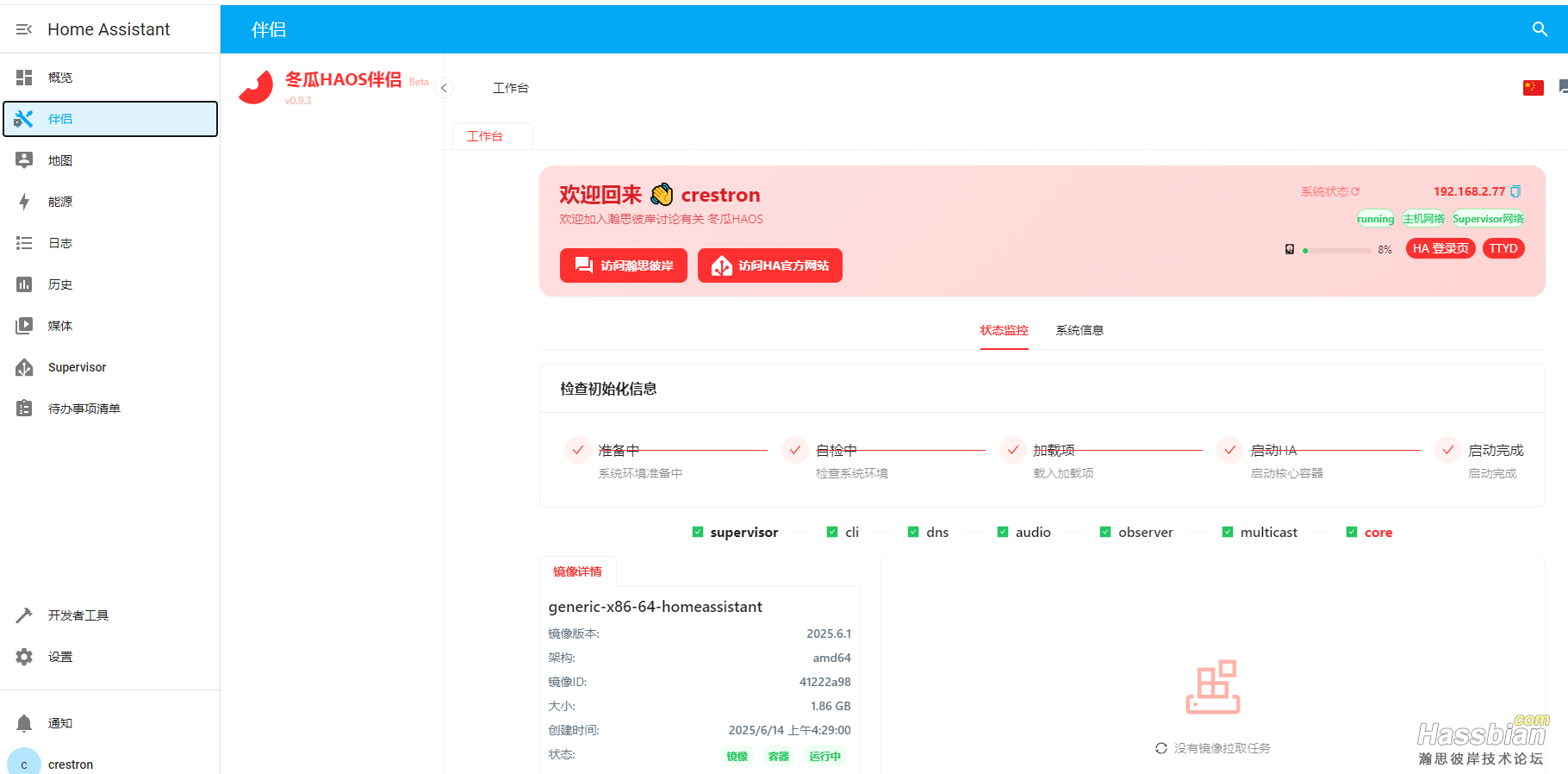Click the waving hand emoji
The width and height of the screenshot is (1568, 774).
[662, 194]
